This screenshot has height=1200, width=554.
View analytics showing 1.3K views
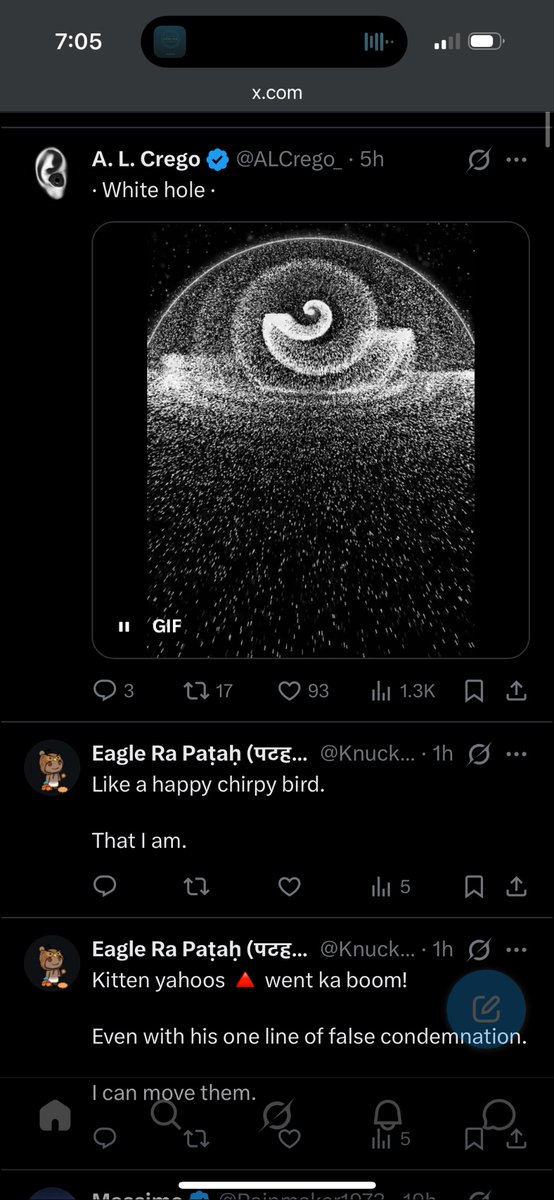(403, 691)
